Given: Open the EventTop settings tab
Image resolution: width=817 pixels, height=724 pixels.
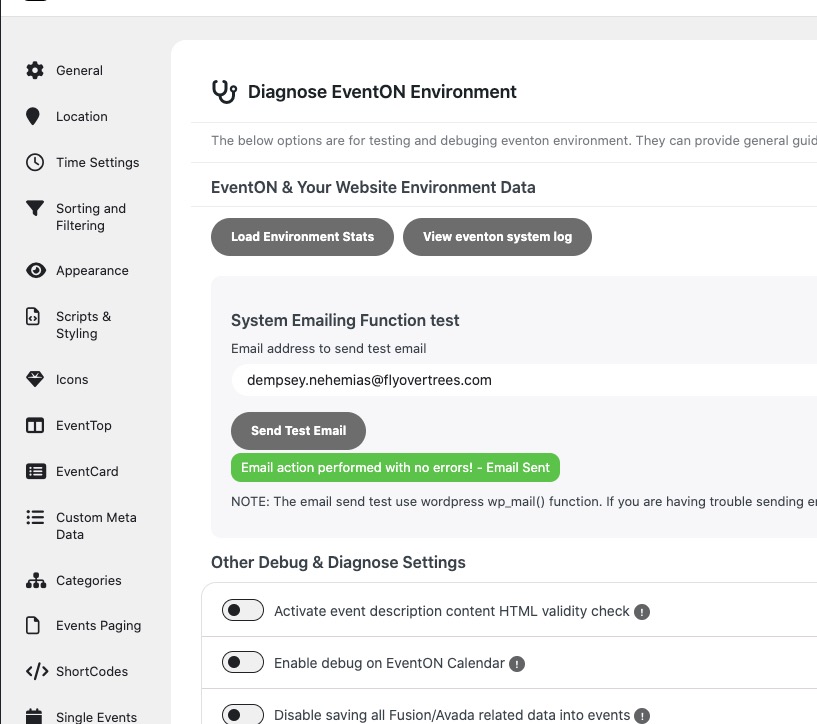Looking at the screenshot, I should point(83,425).
